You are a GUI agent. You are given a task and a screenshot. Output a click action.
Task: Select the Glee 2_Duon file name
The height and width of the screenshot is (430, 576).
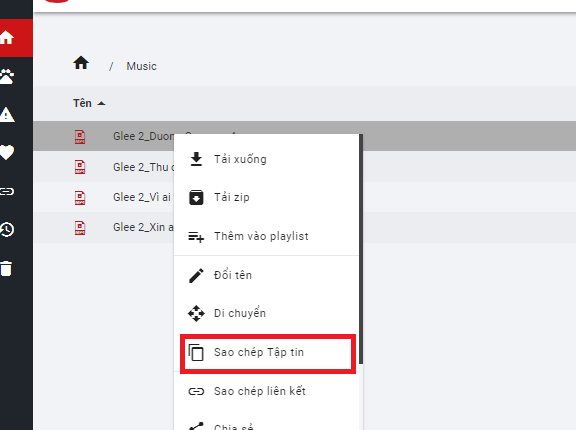pos(143,136)
